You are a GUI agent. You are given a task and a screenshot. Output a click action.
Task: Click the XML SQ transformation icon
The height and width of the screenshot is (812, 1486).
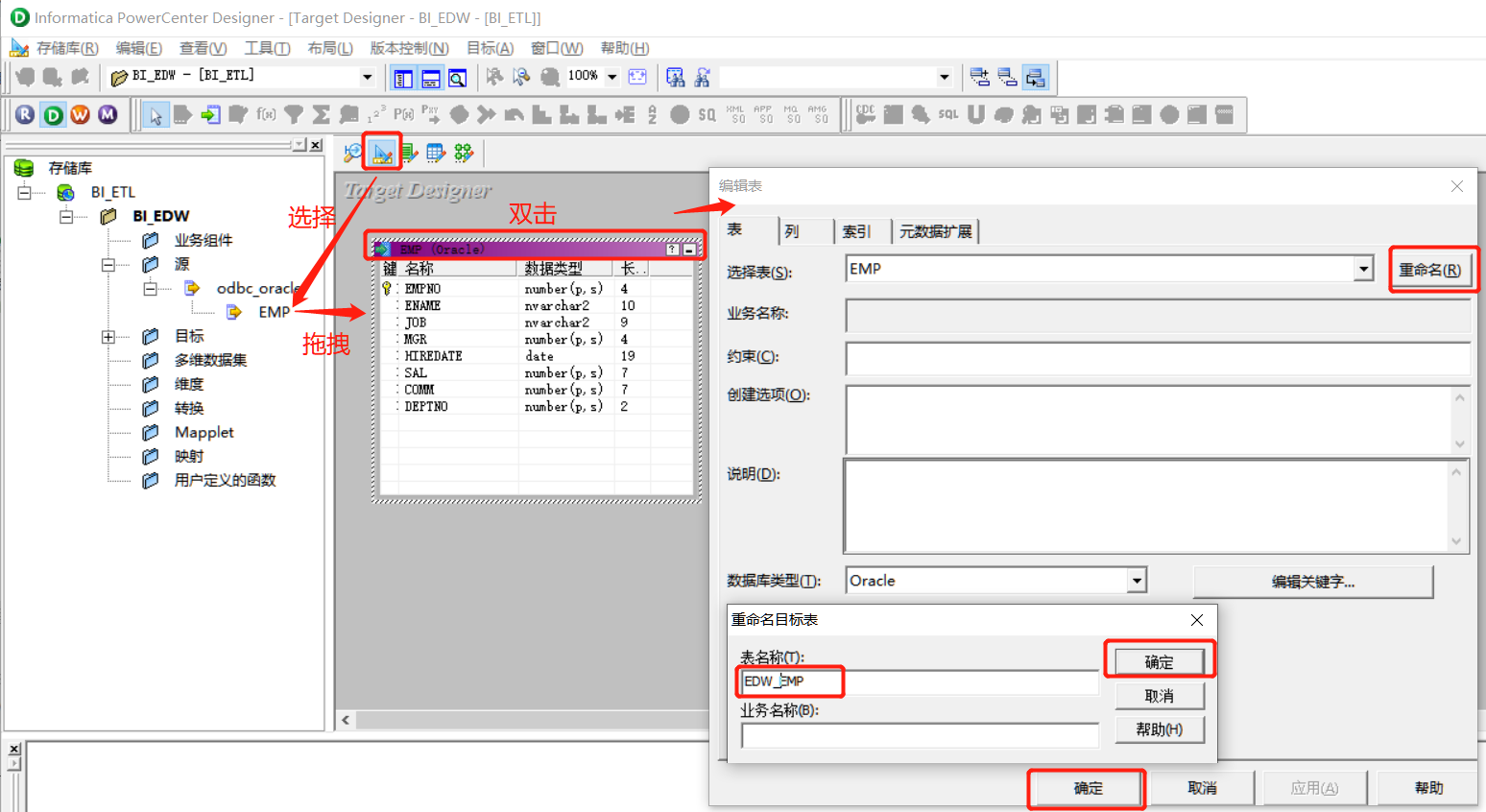pos(735,115)
